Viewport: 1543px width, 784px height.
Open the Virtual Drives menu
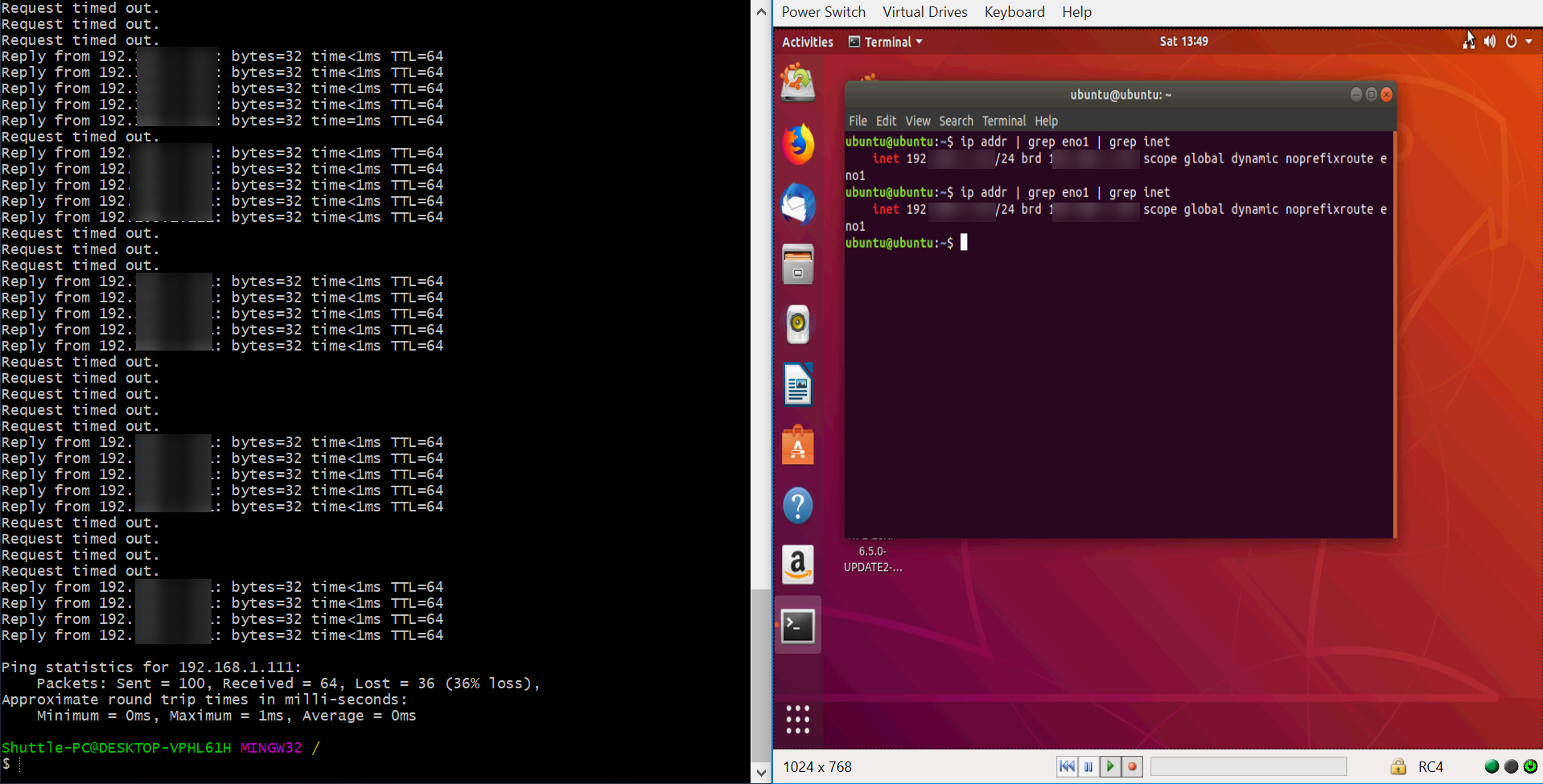(925, 12)
